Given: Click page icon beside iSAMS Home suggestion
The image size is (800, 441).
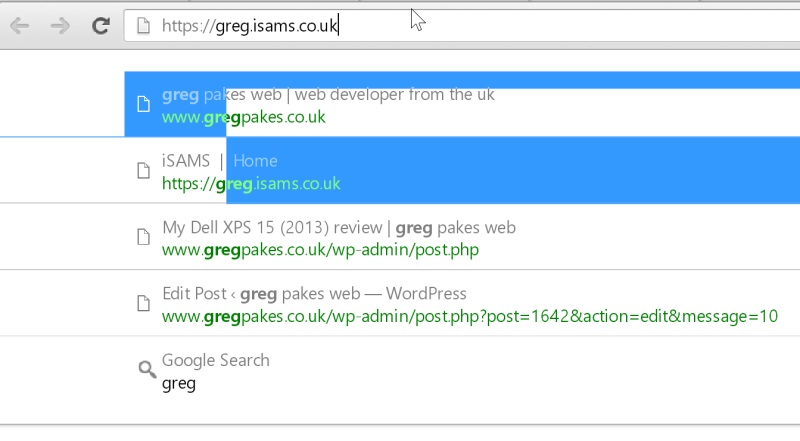Looking at the screenshot, I should point(143,170).
